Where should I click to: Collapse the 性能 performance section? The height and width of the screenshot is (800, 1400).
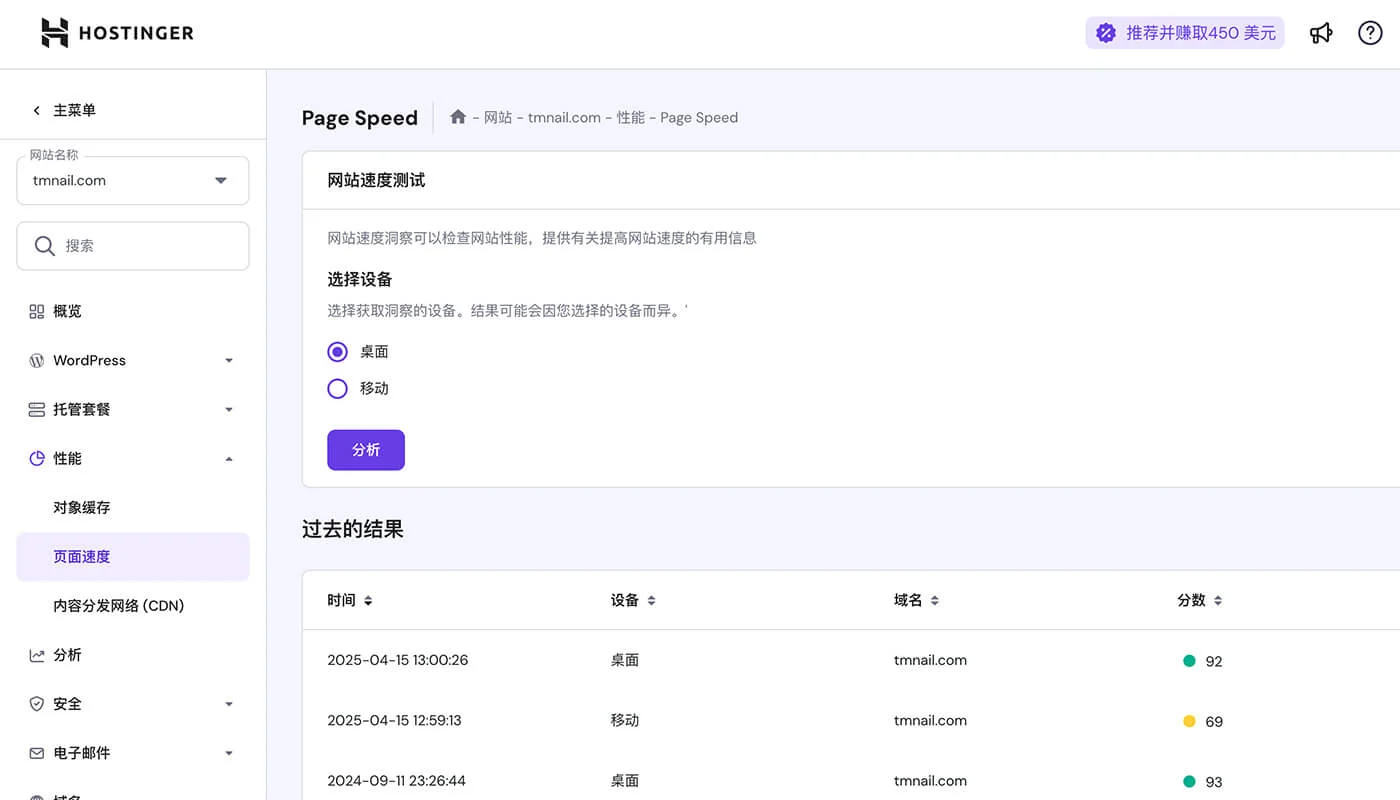tap(67, 458)
